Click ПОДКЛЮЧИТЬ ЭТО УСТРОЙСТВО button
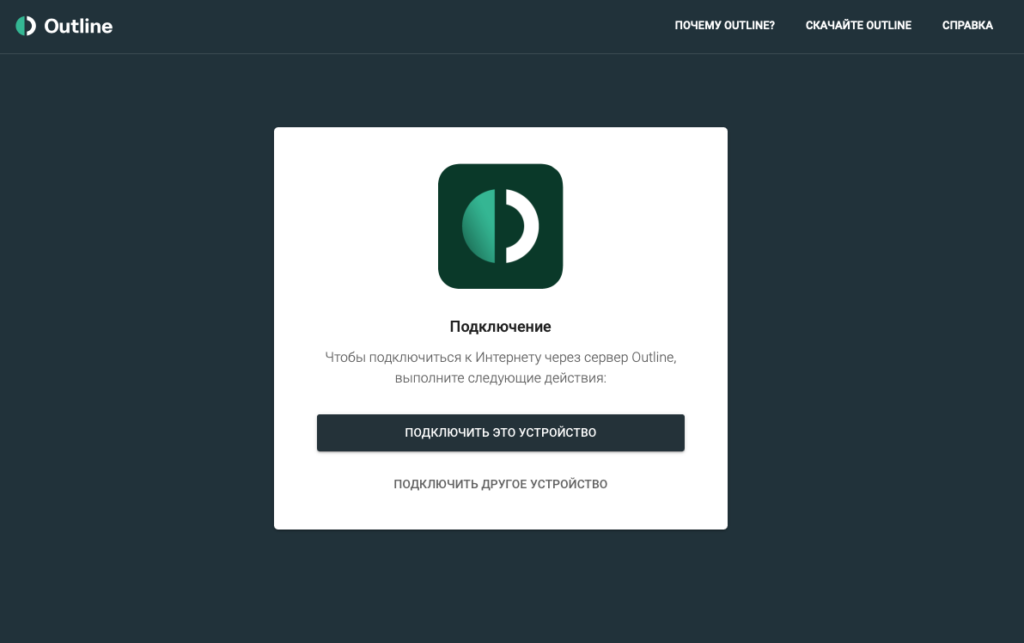The height and width of the screenshot is (643, 1024). point(500,432)
